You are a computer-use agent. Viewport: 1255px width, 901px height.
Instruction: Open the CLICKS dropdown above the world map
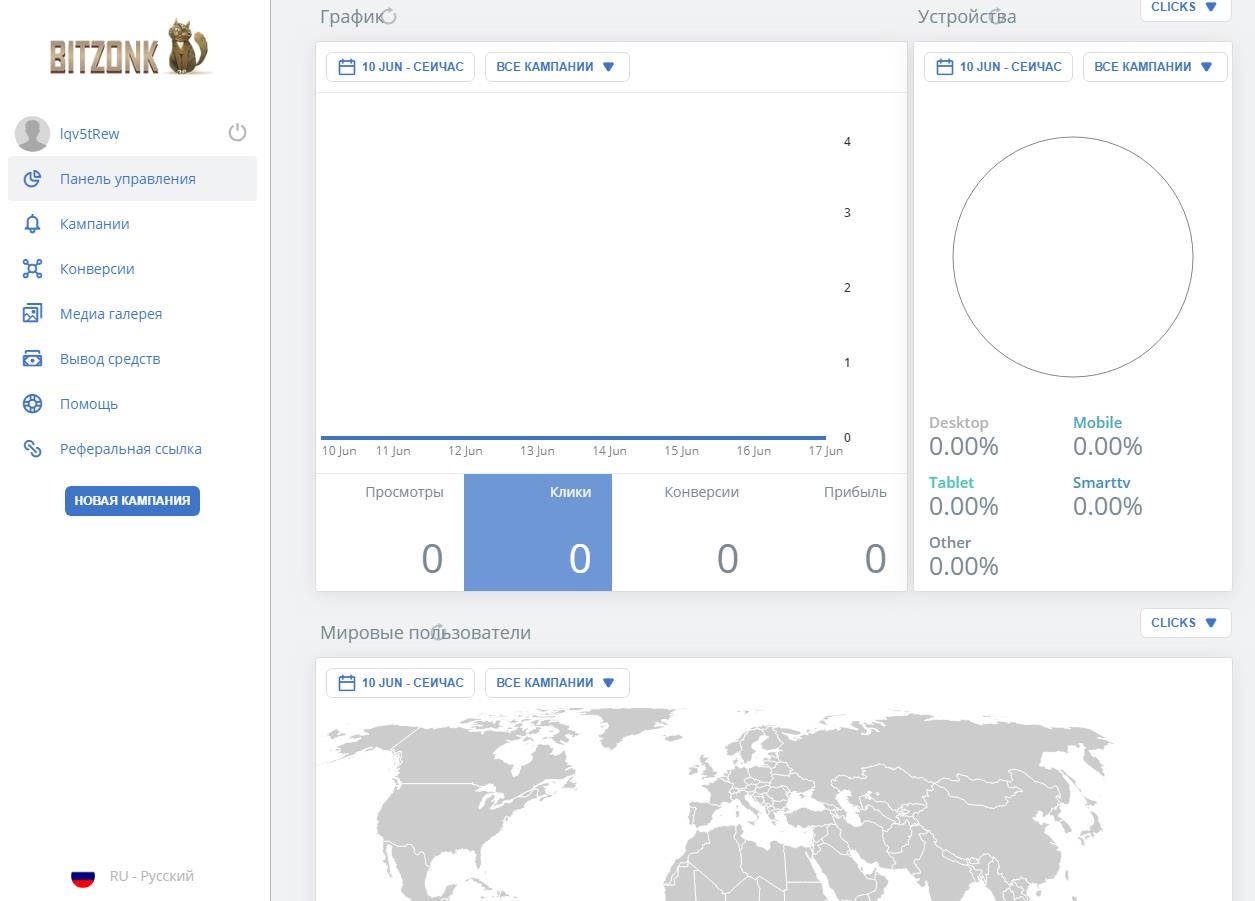1185,623
